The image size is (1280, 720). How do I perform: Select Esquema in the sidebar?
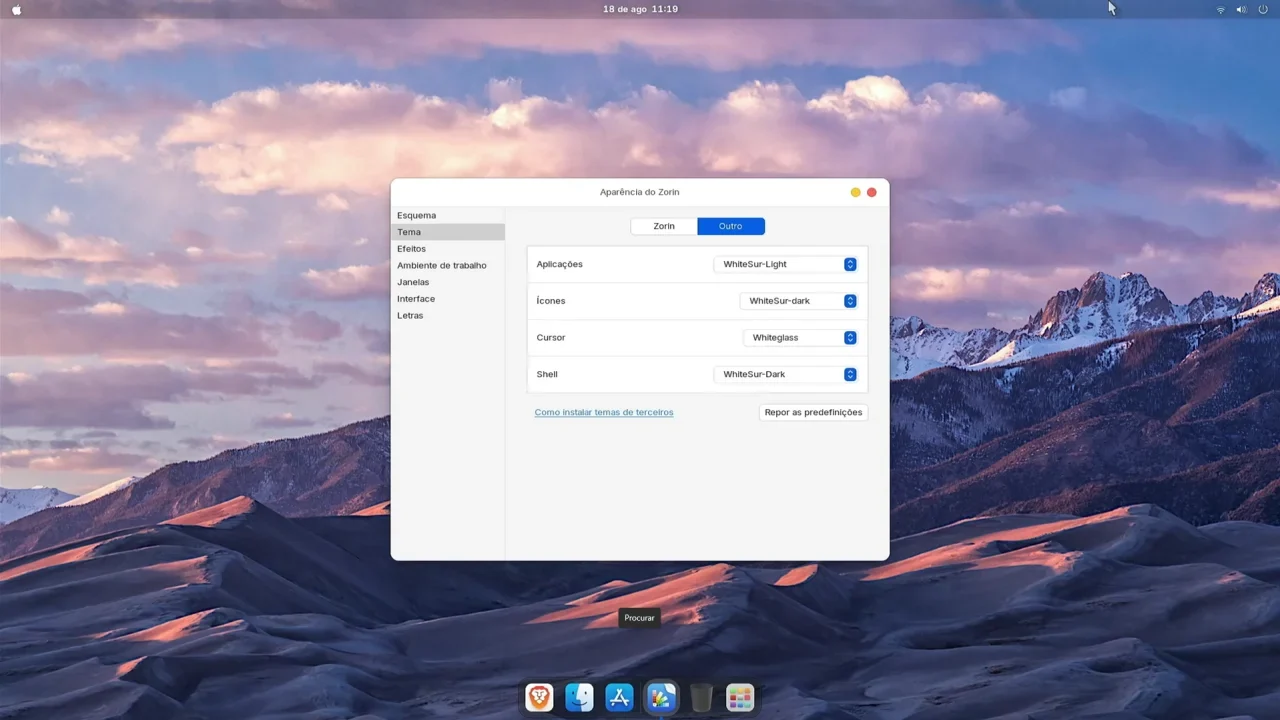tap(448, 215)
